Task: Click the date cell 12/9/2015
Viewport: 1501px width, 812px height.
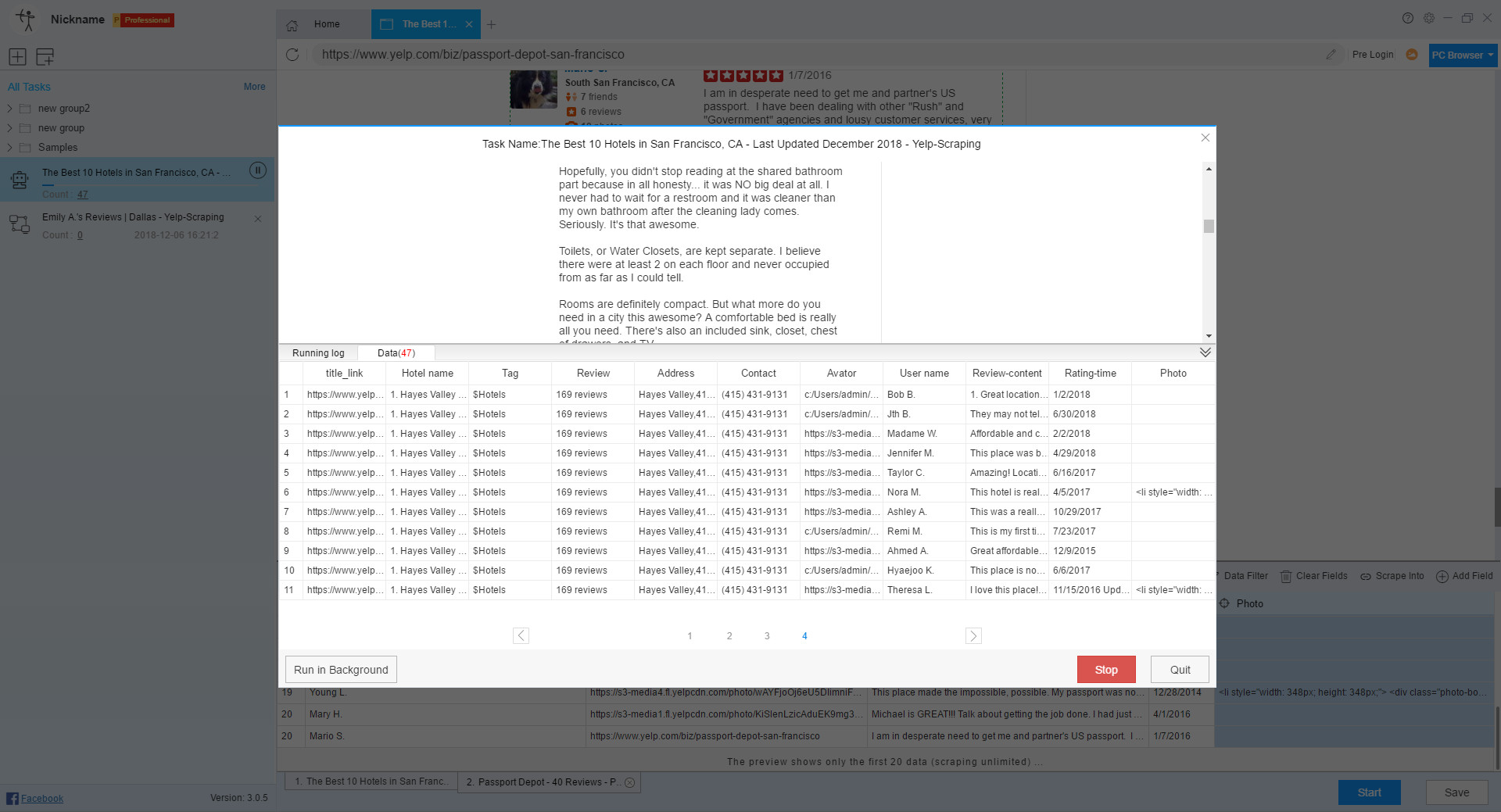Action: pos(1090,551)
